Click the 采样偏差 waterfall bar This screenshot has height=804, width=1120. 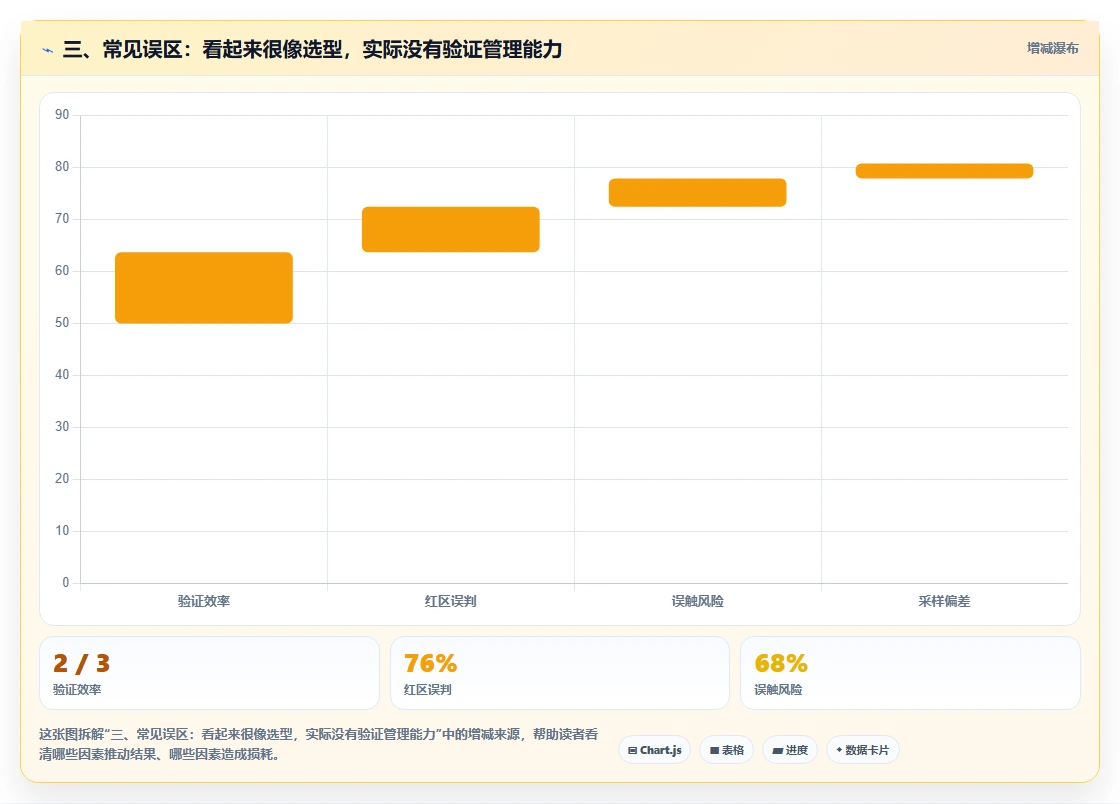(944, 171)
